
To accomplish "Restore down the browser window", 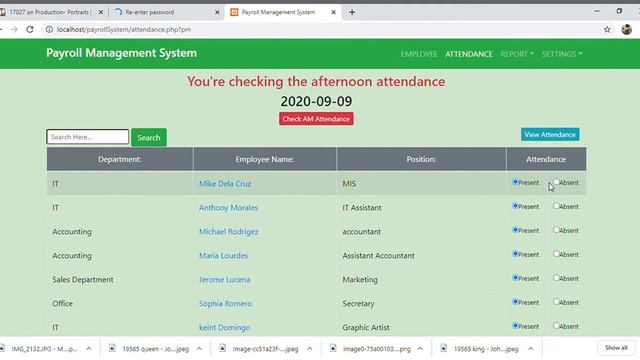I will (619, 11).
